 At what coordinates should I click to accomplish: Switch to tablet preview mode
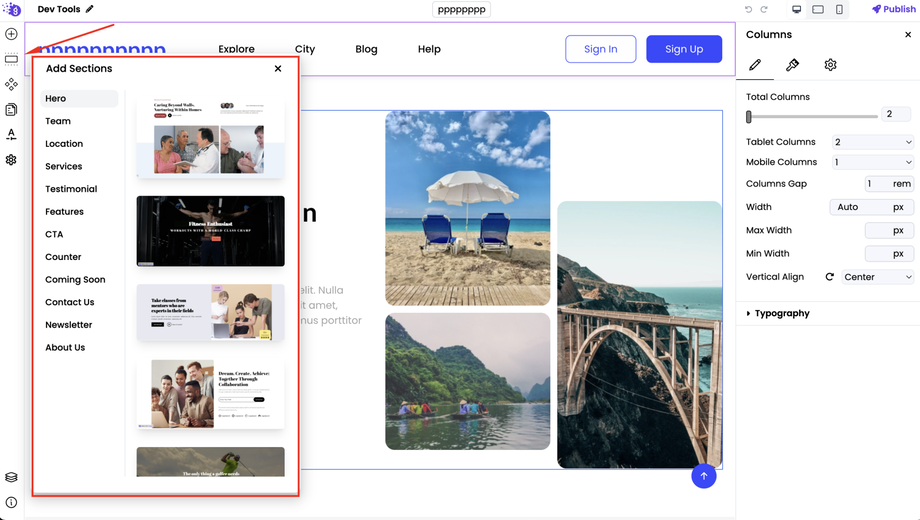click(x=817, y=9)
